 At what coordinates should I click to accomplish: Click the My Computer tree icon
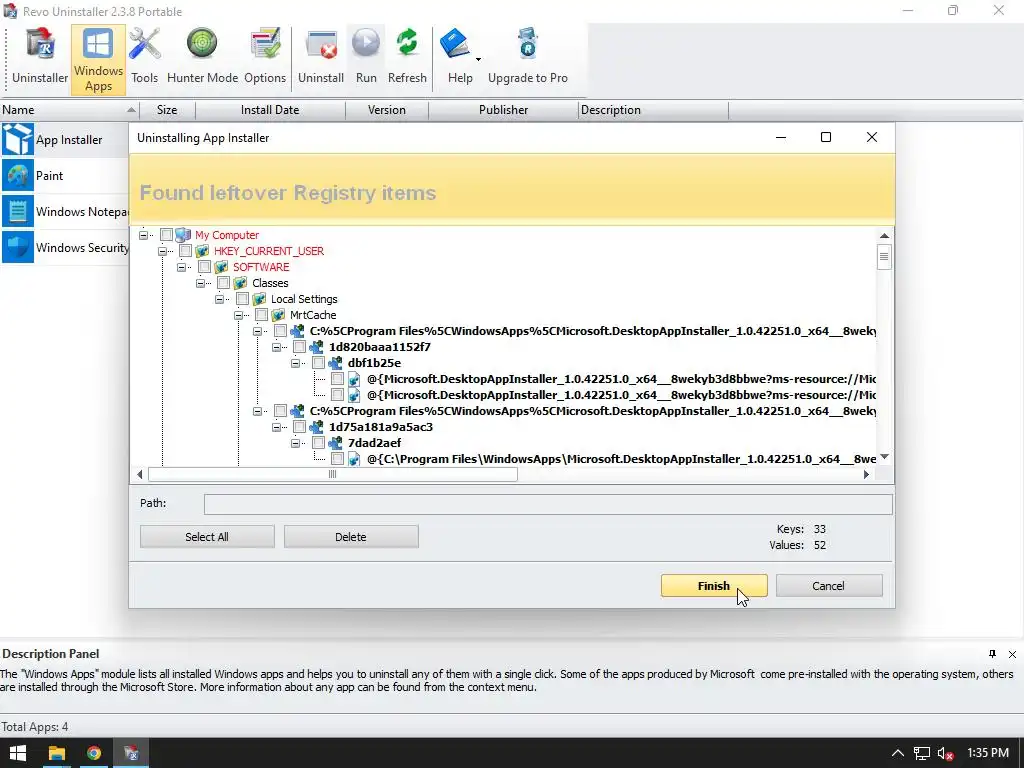point(184,235)
